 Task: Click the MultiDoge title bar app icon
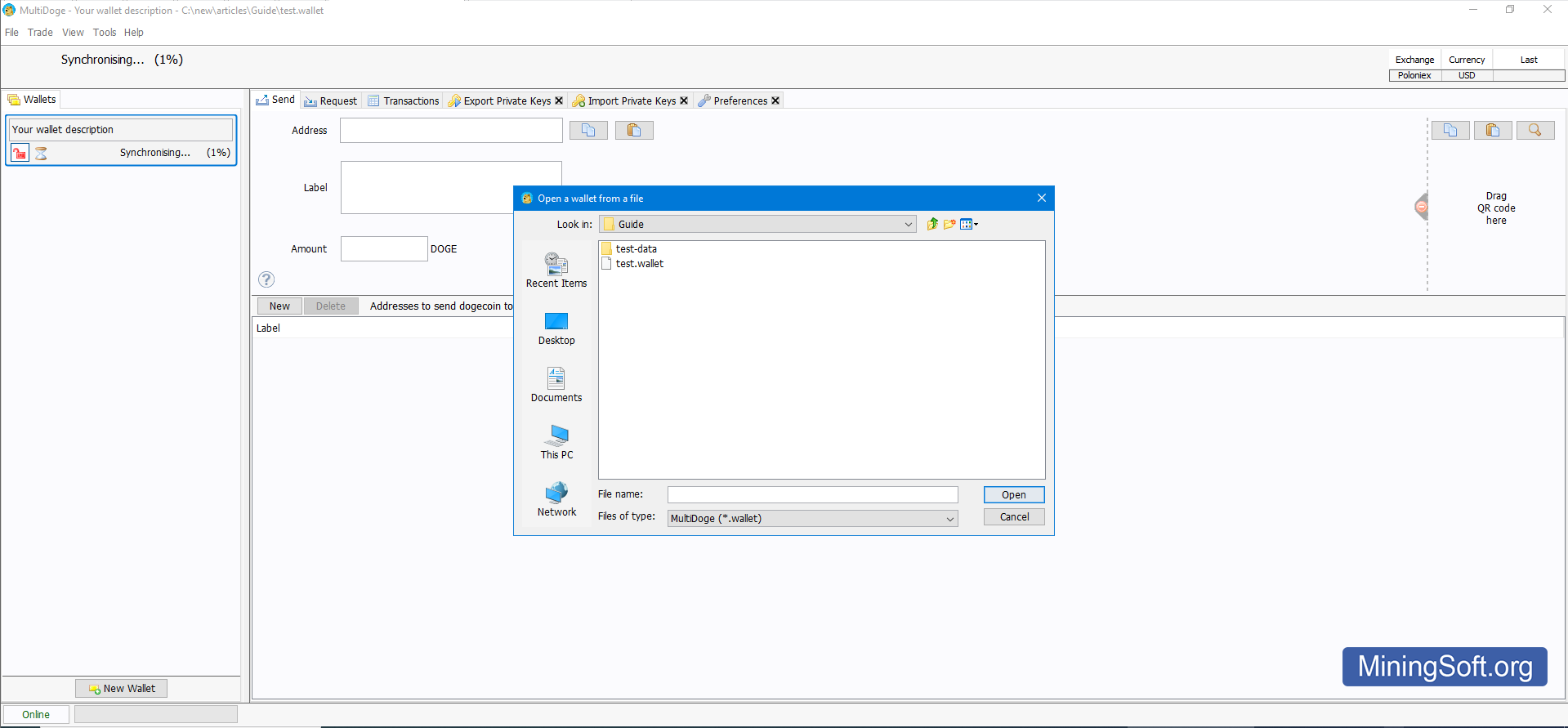9,10
